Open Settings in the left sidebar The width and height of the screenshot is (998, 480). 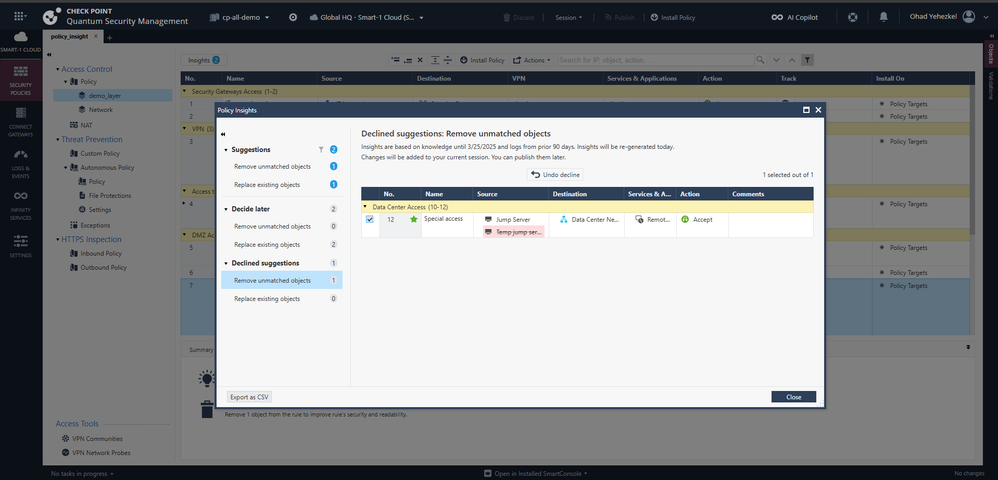tap(20, 246)
